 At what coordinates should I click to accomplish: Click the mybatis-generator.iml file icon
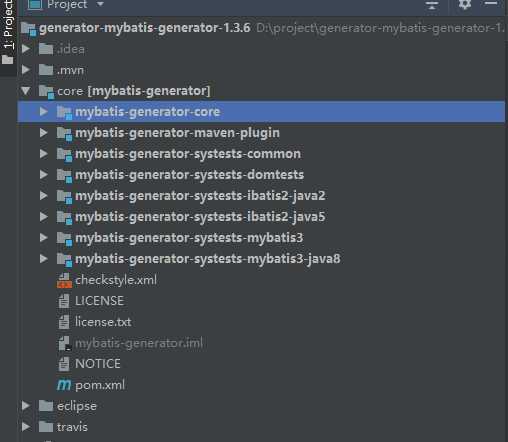point(64,343)
